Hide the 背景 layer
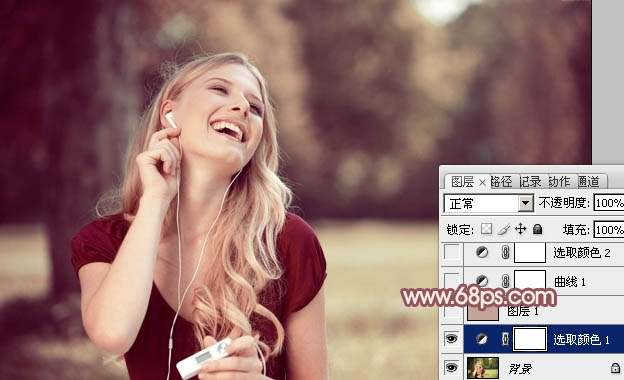This screenshot has height=380, width=624. 451,368
